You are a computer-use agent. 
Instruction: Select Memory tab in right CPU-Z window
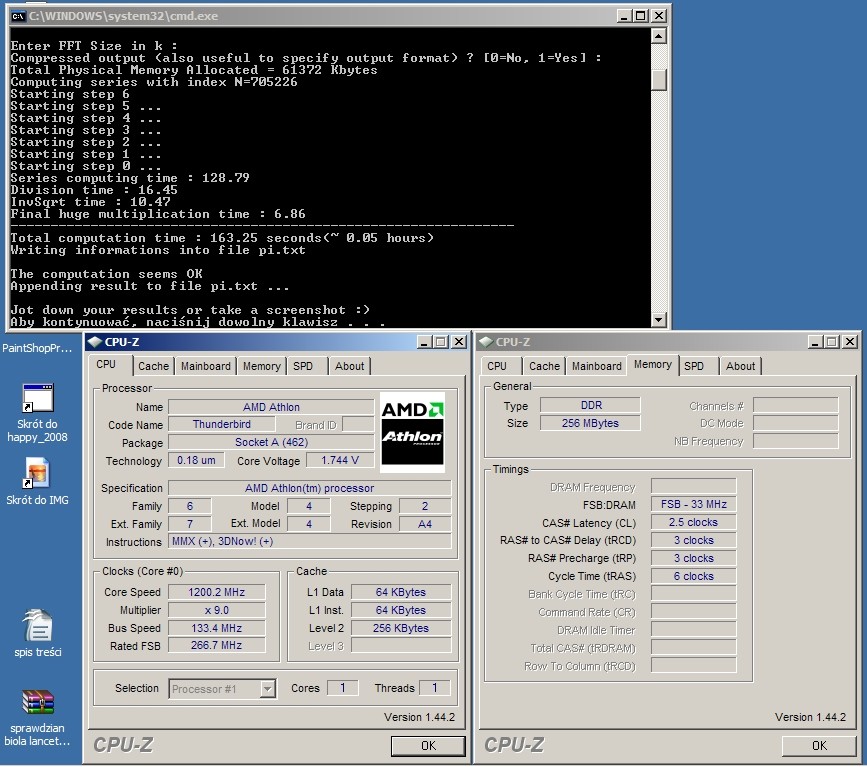pos(652,364)
